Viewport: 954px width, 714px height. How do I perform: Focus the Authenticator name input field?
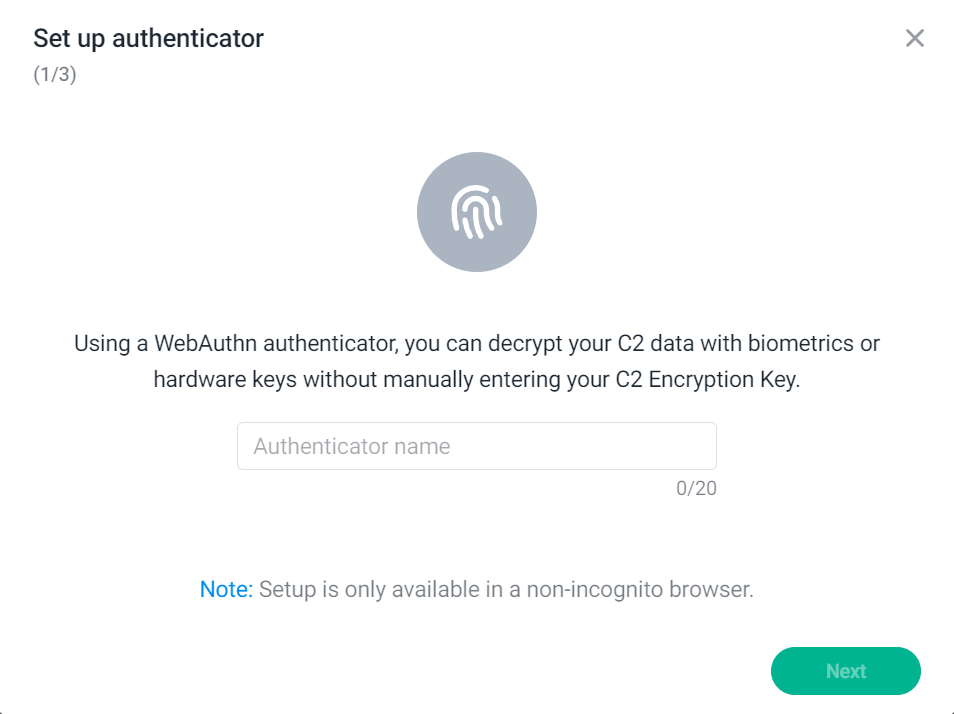(476, 446)
